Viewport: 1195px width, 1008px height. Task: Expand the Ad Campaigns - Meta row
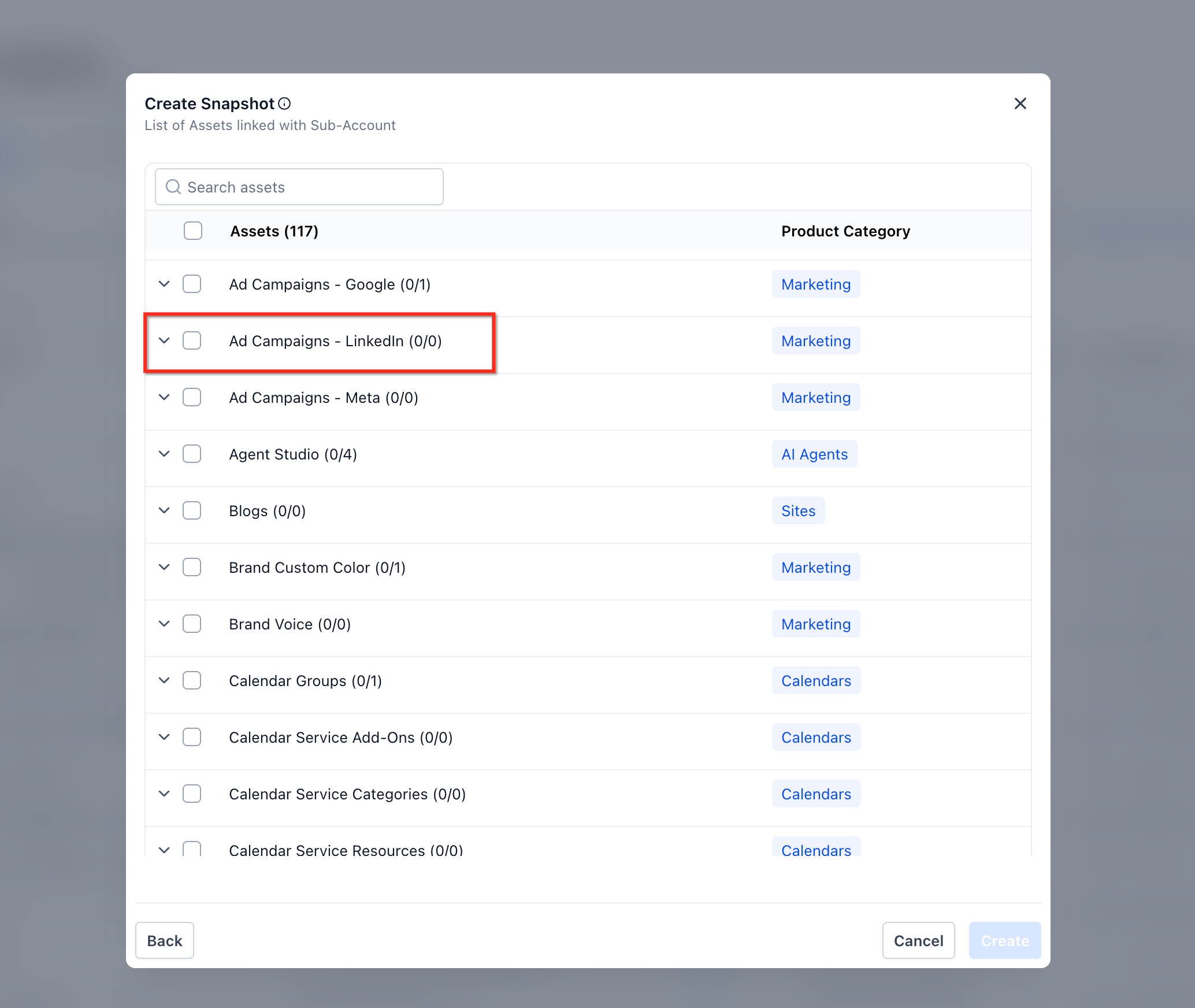(164, 397)
